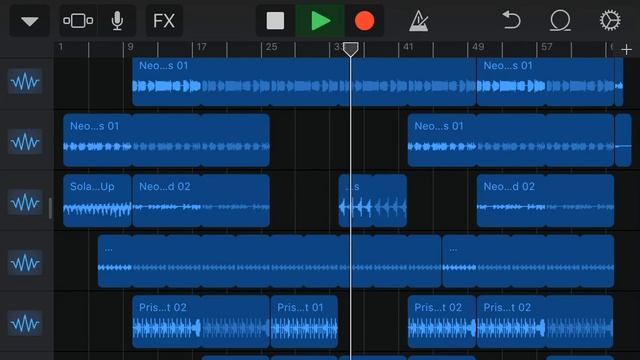This screenshot has width=640, height=360.
Task: Open the navigation dropdown triangle menu
Action: tap(29, 21)
